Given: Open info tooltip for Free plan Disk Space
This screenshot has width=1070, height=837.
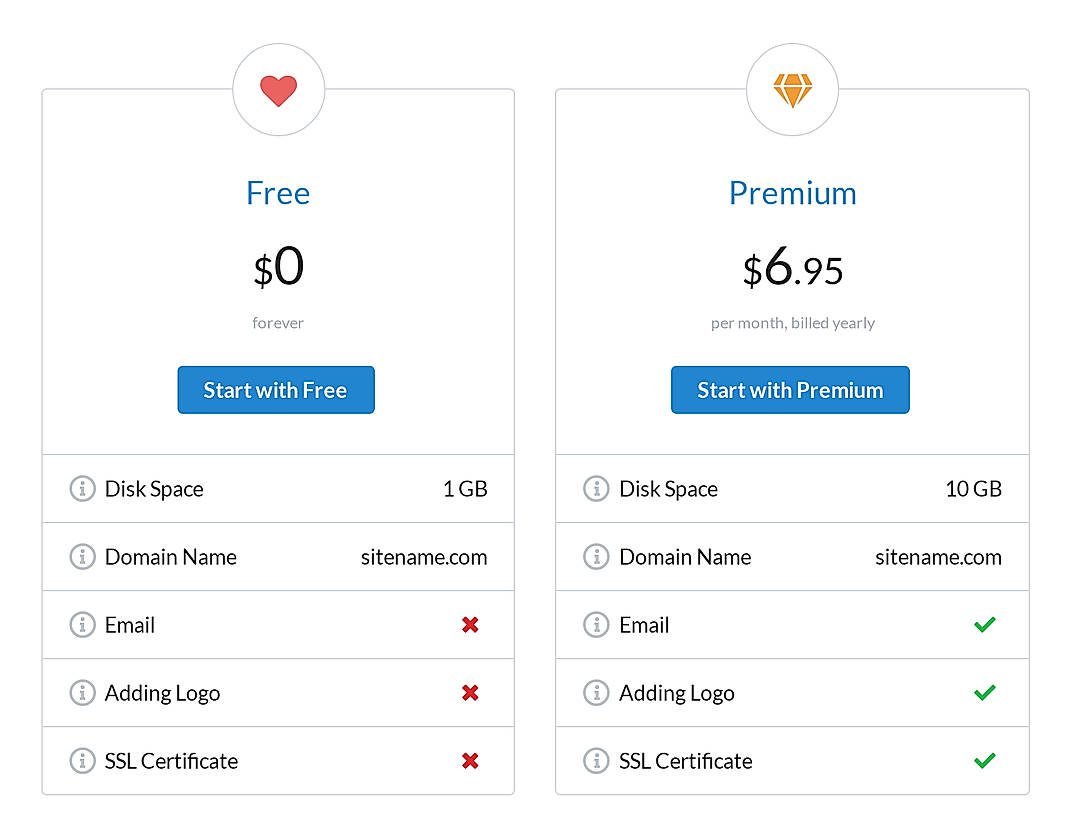Looking at the screenshot, I should pyautogui.click(x=82, y=488).
